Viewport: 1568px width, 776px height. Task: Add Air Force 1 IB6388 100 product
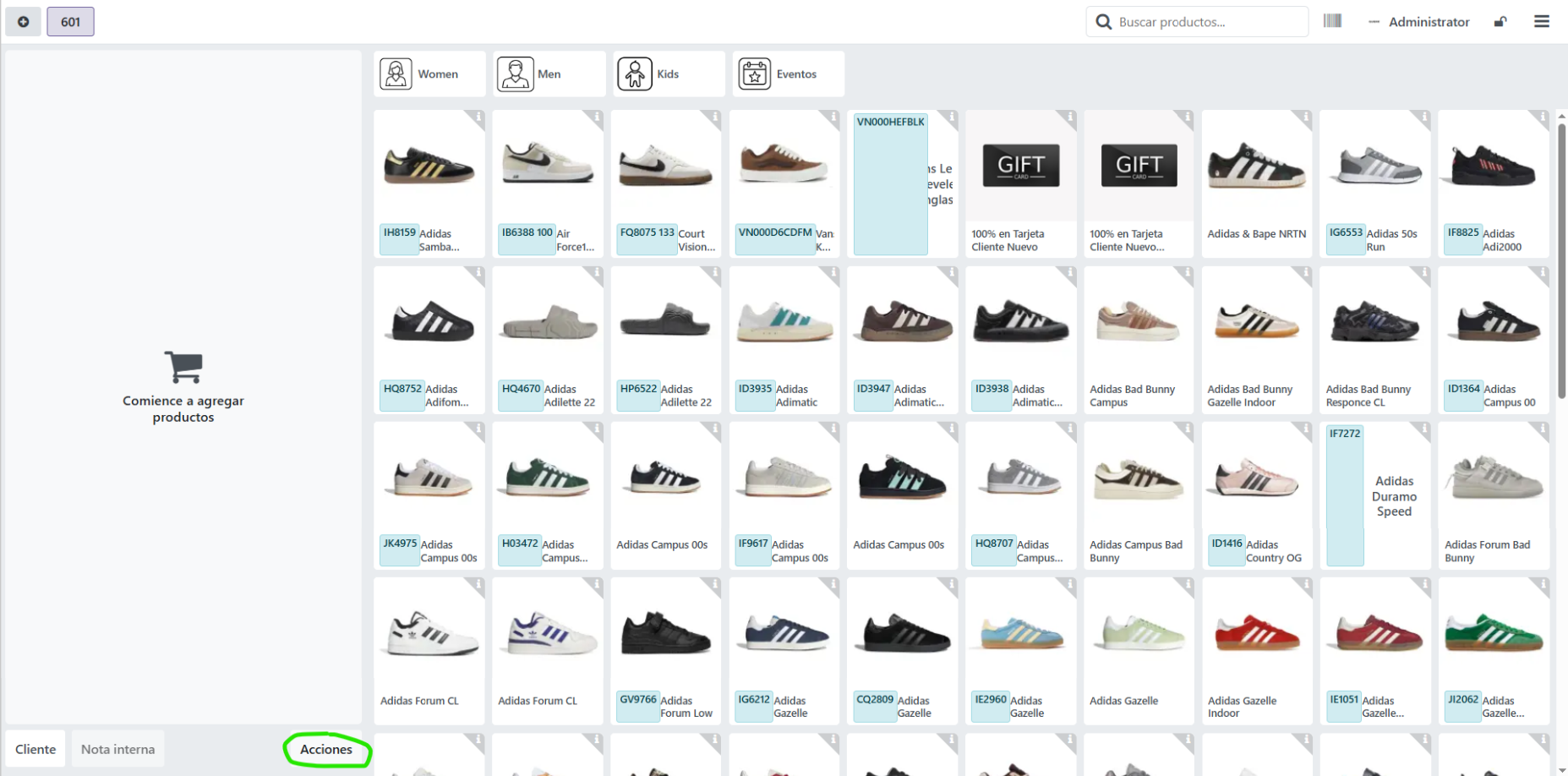click(548, 183)
